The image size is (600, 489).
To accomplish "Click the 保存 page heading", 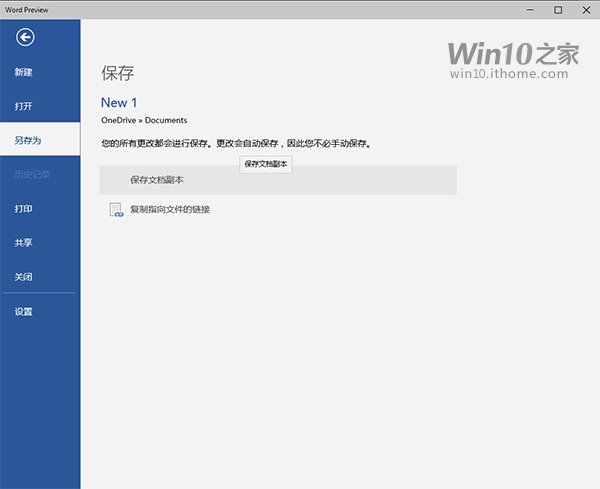I will [x=118, y=73].
